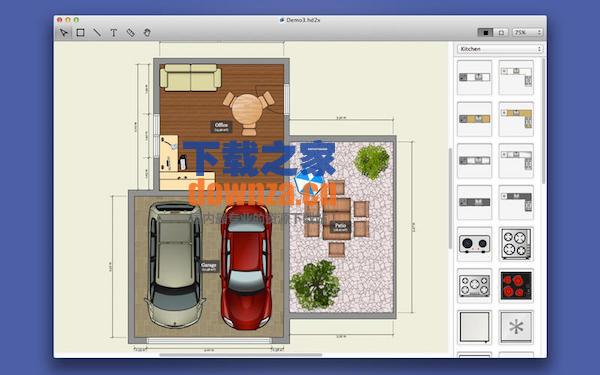This screenshot has width=600, height=375.
Task: Choose the five-burner cooktop library item
Action: click(x=474, y=286)
